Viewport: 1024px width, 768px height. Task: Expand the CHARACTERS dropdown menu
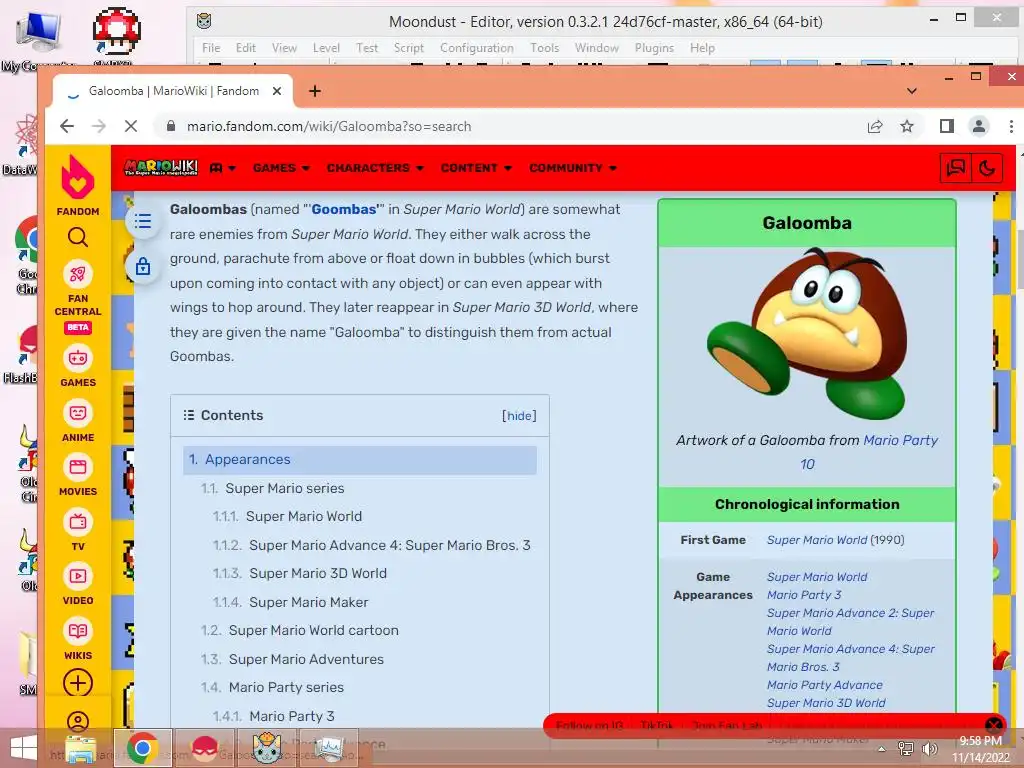point(376,168)
